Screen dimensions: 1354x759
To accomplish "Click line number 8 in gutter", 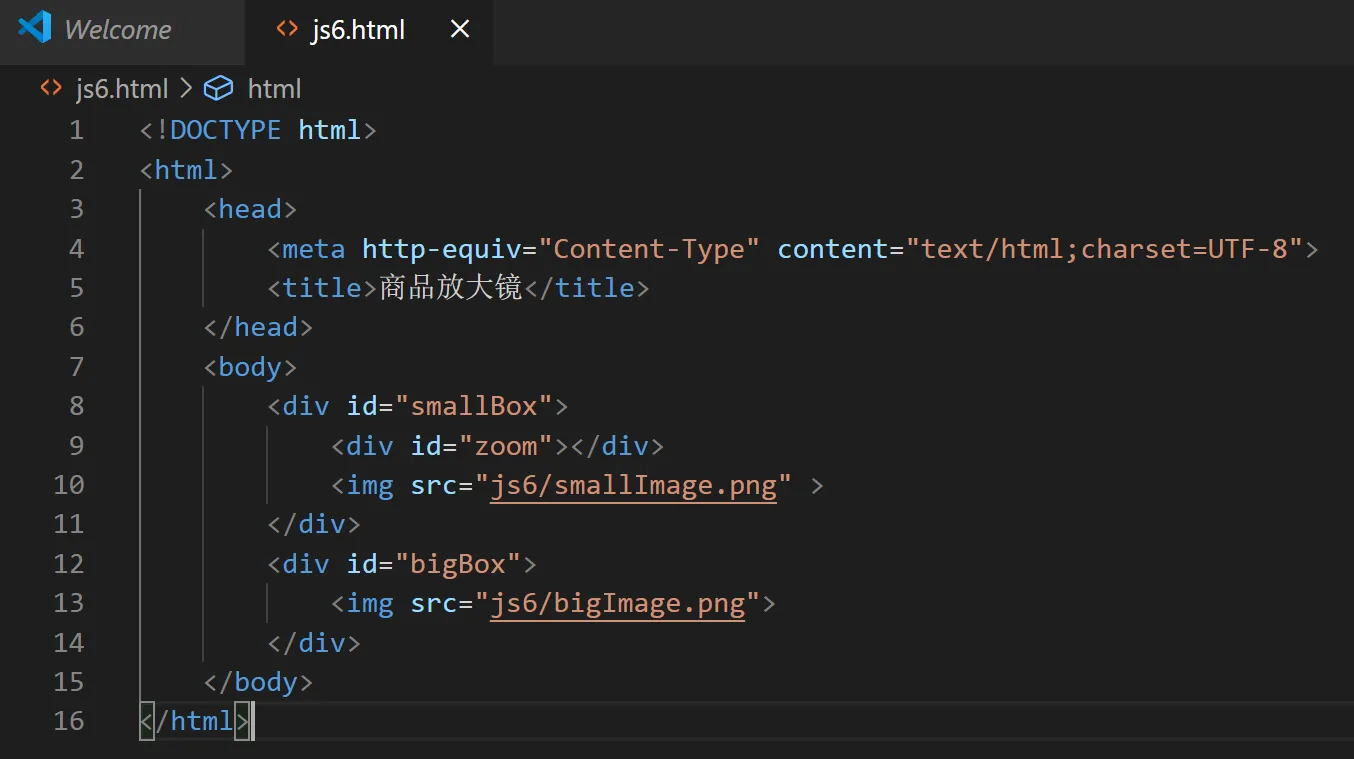I will click(x=76, y=406).
